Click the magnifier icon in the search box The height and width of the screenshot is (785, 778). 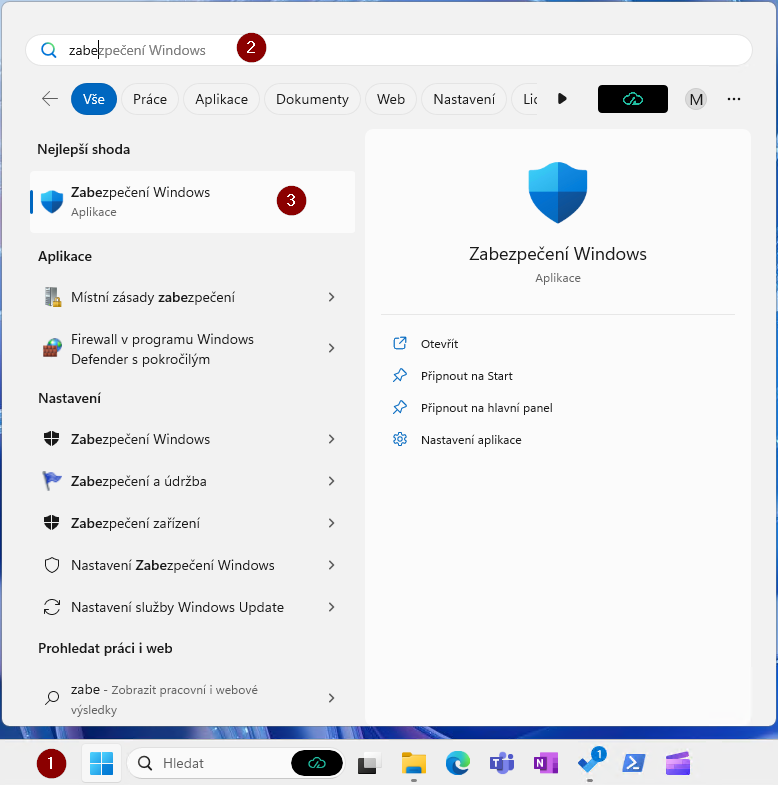49,50
